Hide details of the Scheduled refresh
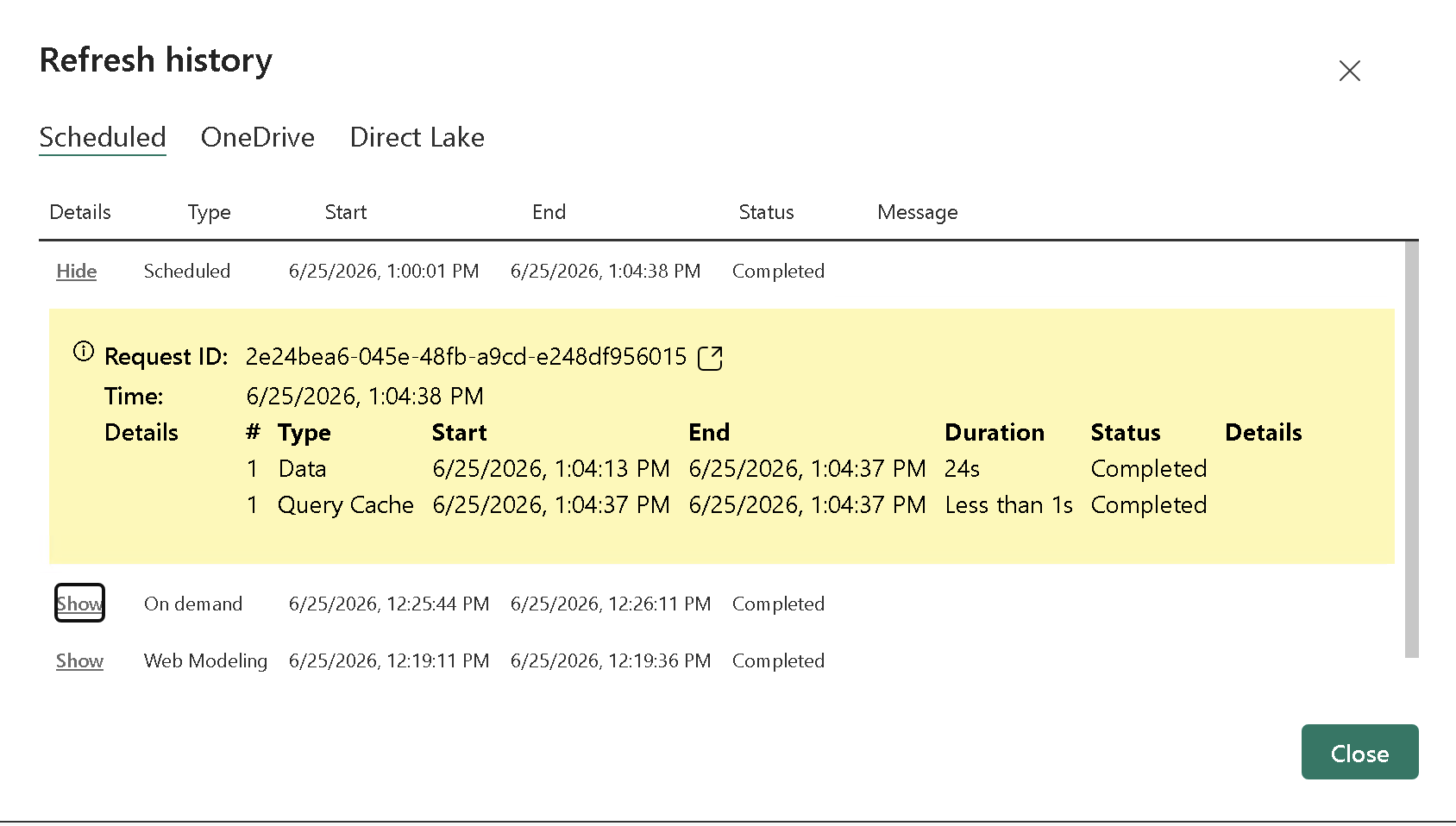The image size is (1456, 826). click(x=77, y=272)
